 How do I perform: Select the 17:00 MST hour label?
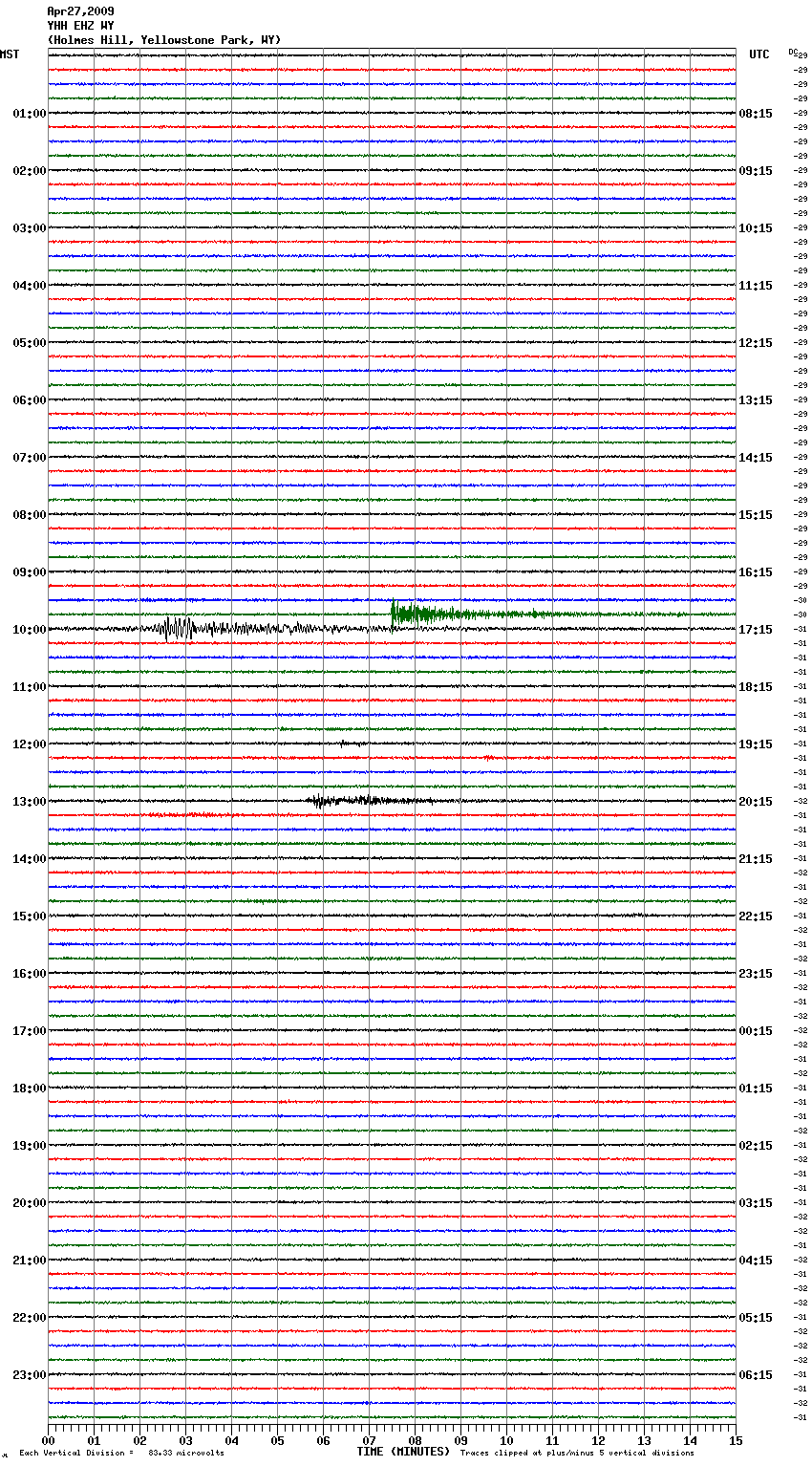coord(30,1031)
